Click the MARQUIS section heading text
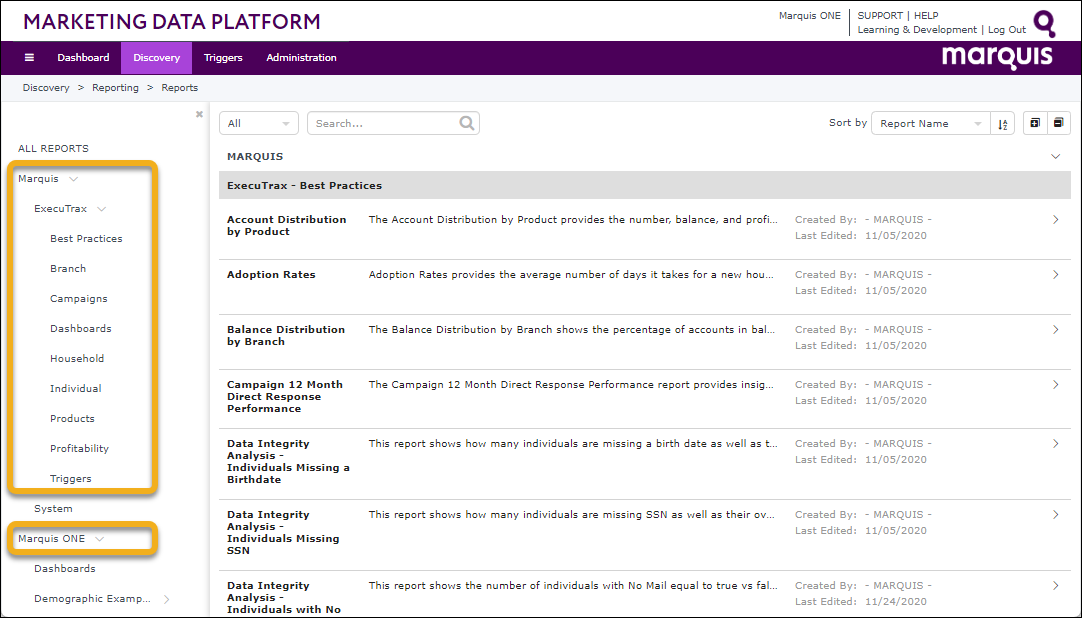Image resolution: width=1082 pixels, height=618 pixels. 255,157
